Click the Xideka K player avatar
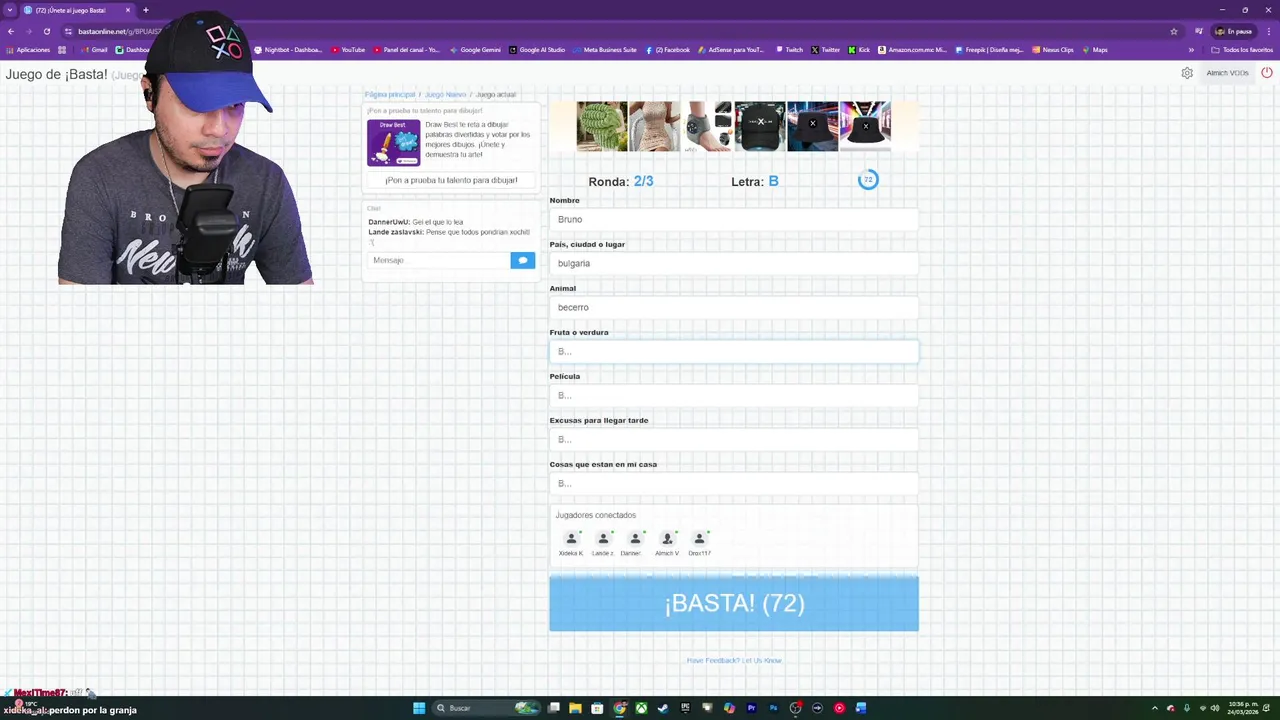The height and width of the screenshot is (720, 1280). point(571,539)
